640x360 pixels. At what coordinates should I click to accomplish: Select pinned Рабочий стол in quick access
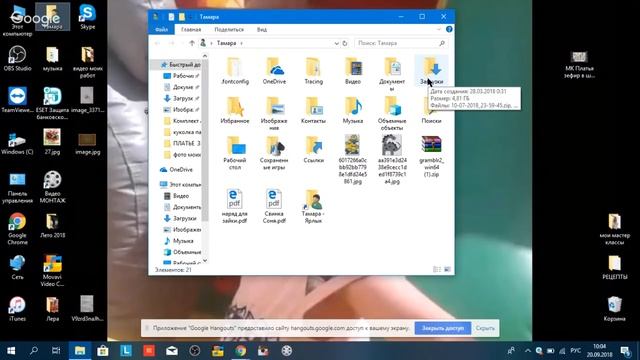pos(181,76)
